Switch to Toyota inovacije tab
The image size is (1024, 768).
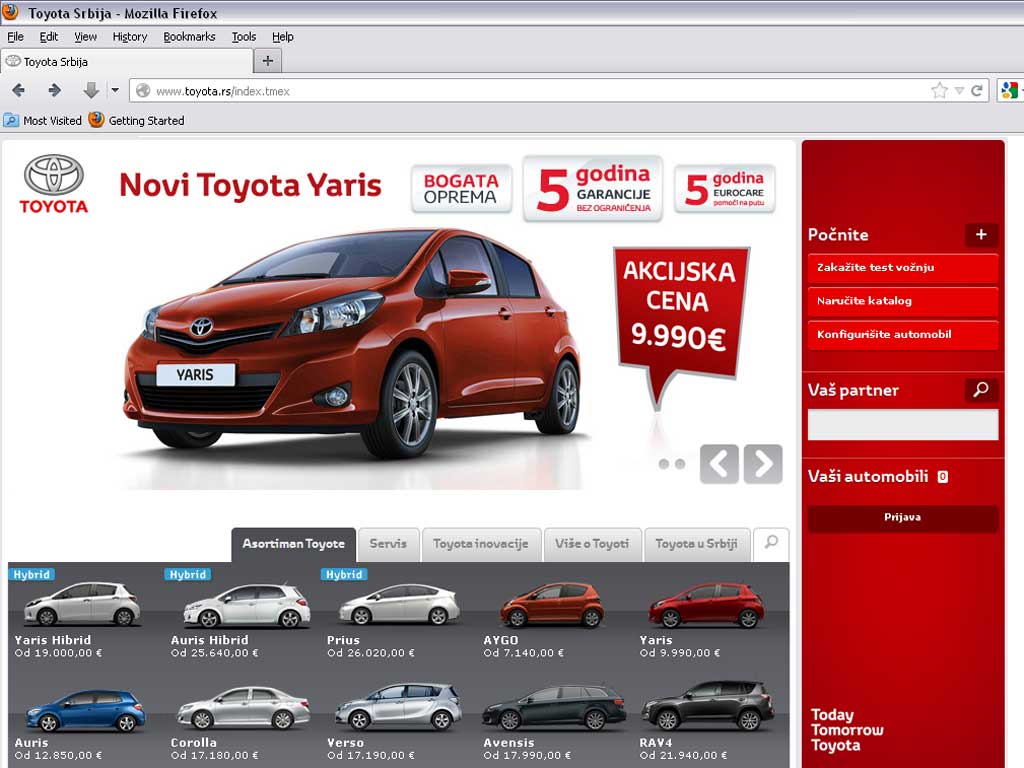(x=481, y=544)
